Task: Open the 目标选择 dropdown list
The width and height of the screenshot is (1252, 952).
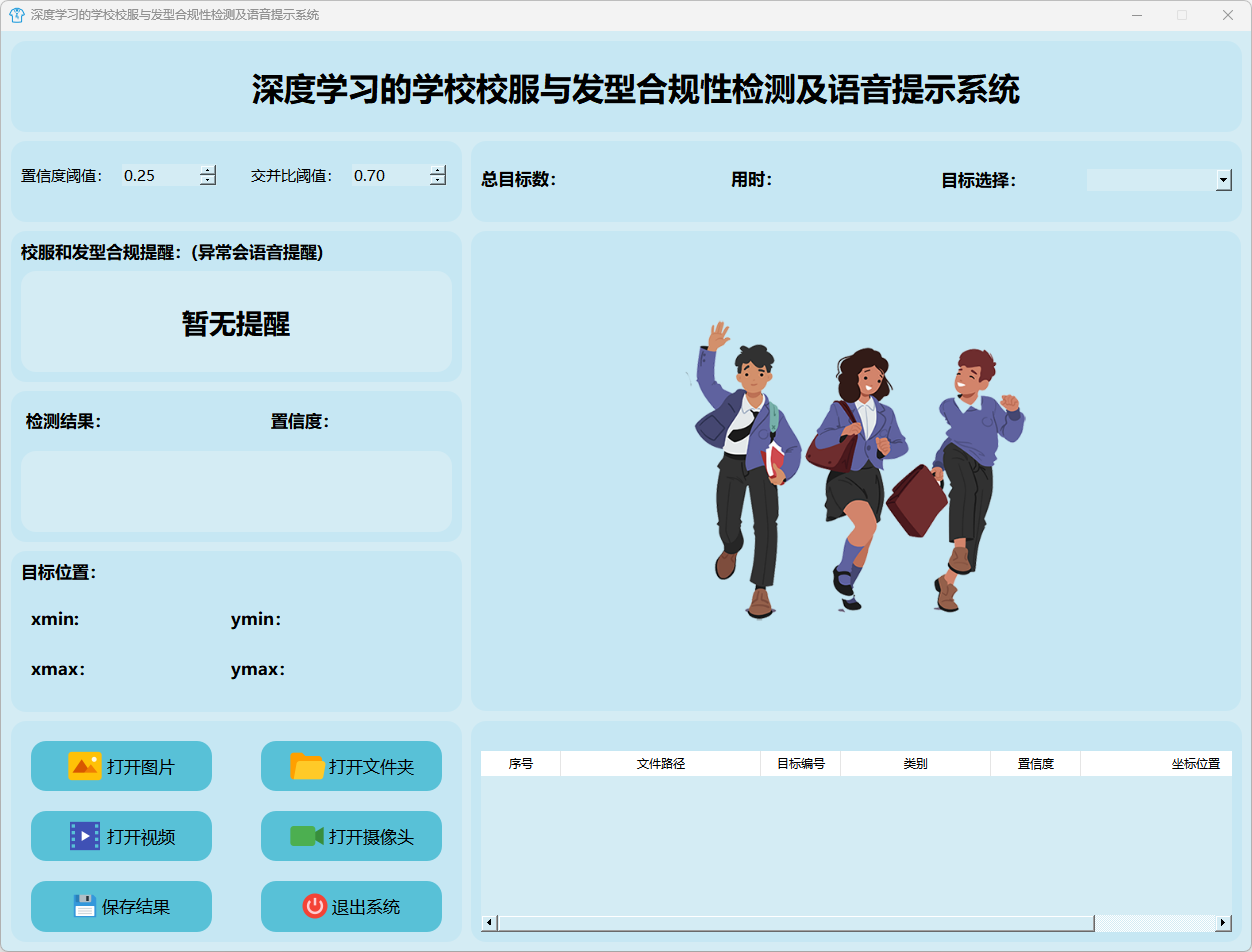Action: (x=1223, y=180)
